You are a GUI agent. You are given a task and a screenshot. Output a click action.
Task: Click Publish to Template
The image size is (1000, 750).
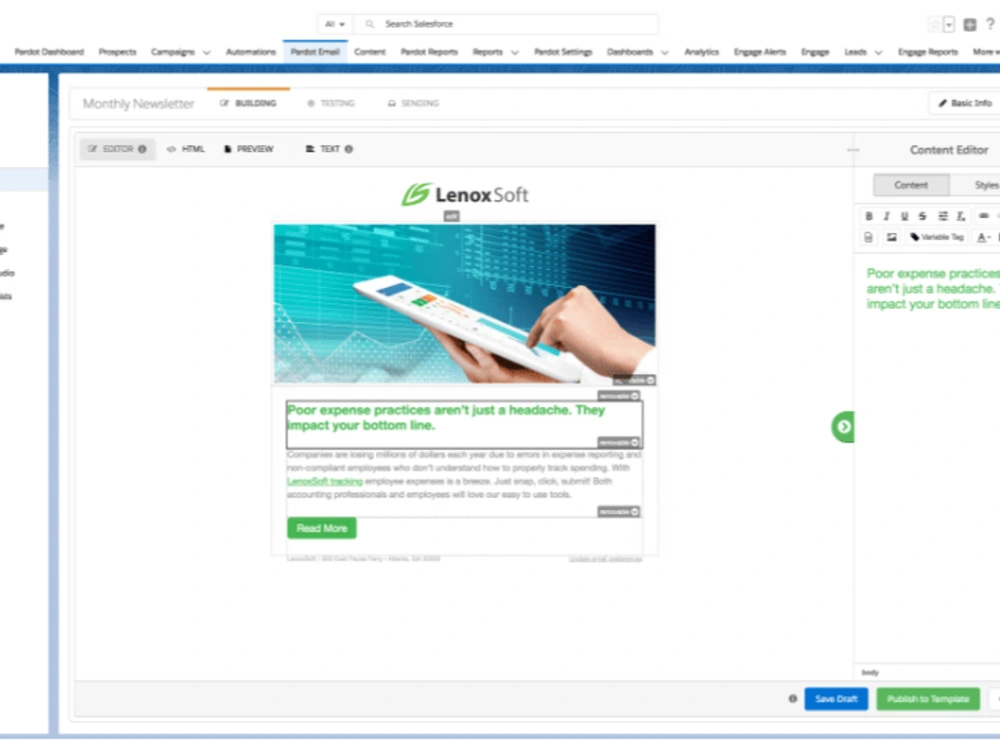pyautogui.click(x=928, y=699)
